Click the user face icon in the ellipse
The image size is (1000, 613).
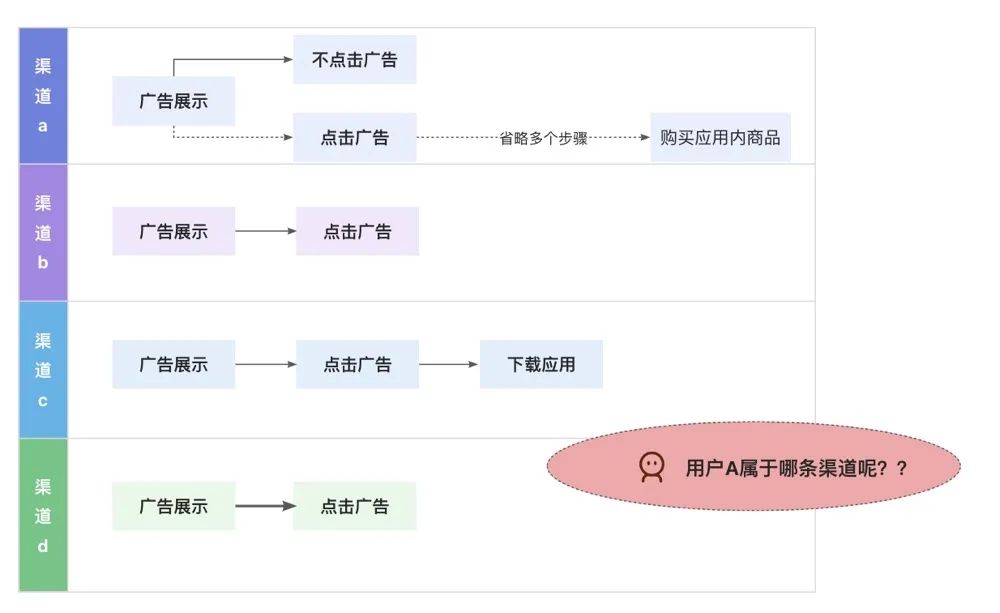[x=652, y=467]
